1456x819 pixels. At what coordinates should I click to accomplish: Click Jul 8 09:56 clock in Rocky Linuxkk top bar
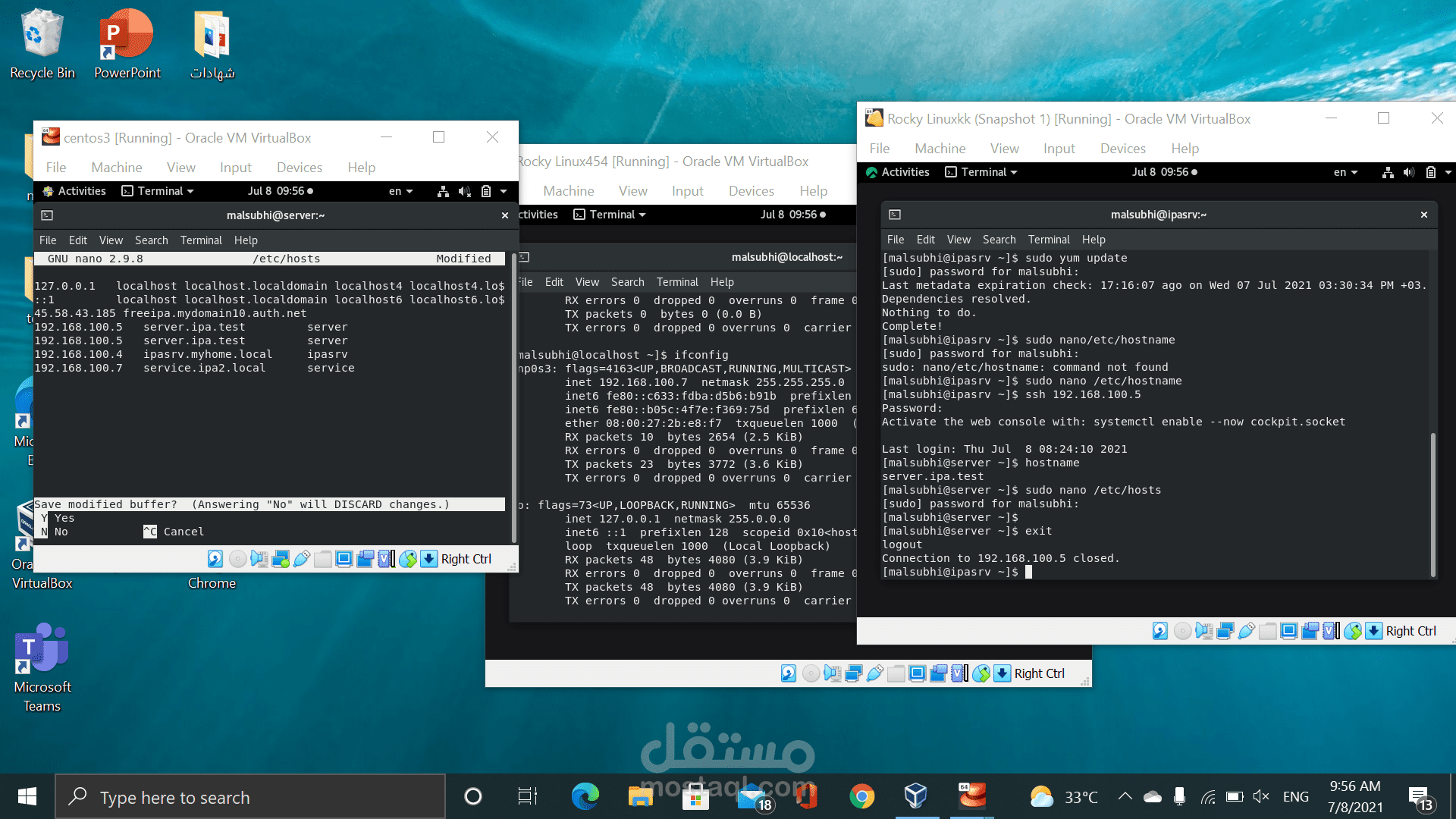click(1165, 172)
